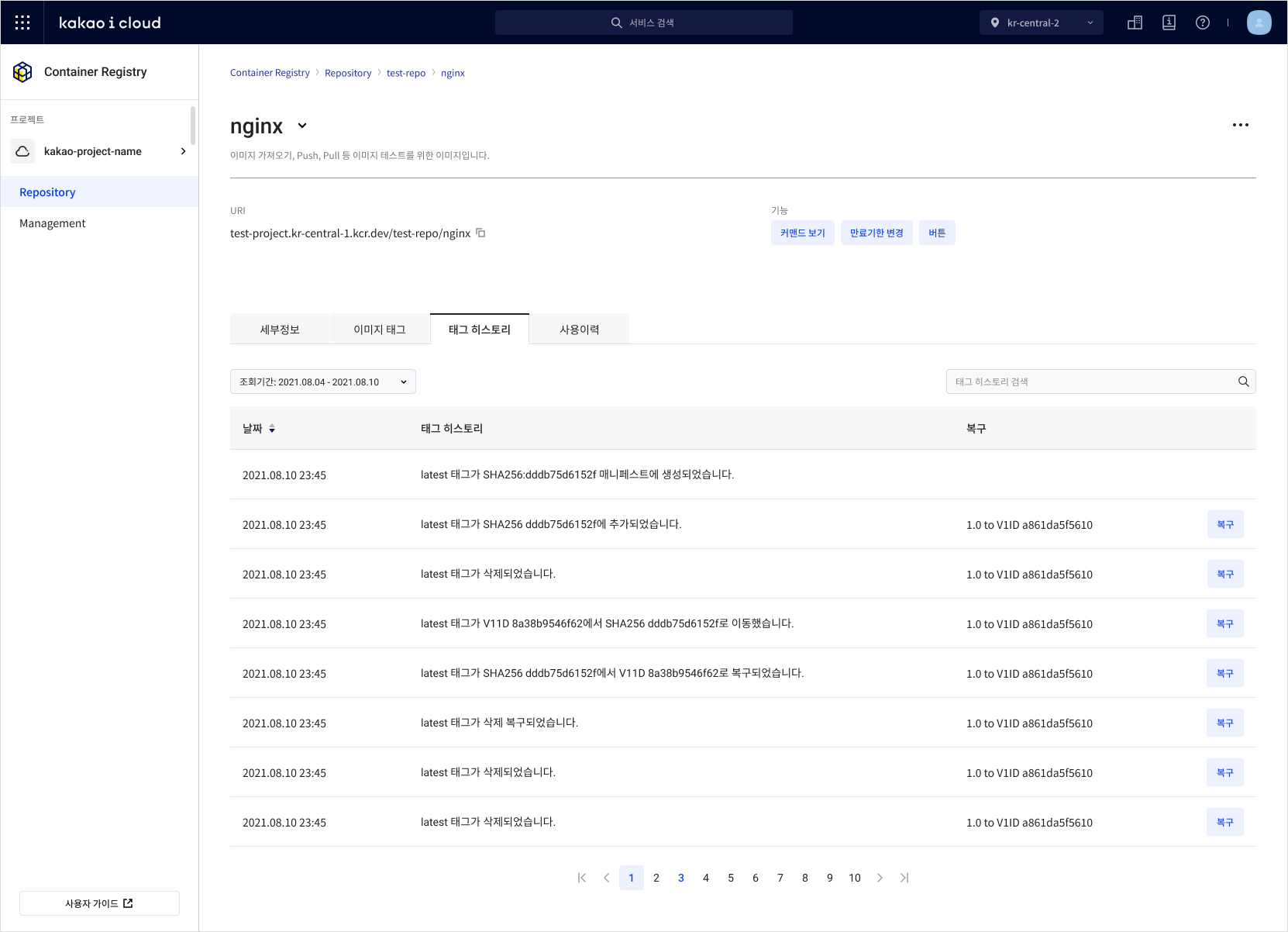Click the '매니페스트에 생성되었습니다' history entry

(577, 475)
